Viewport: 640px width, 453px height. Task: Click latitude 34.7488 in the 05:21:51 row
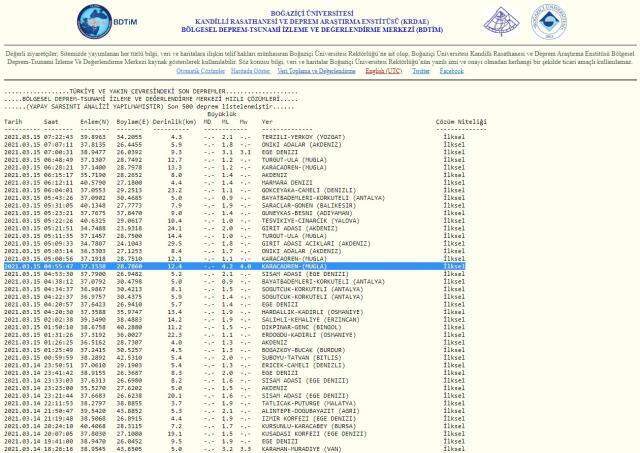93,229
